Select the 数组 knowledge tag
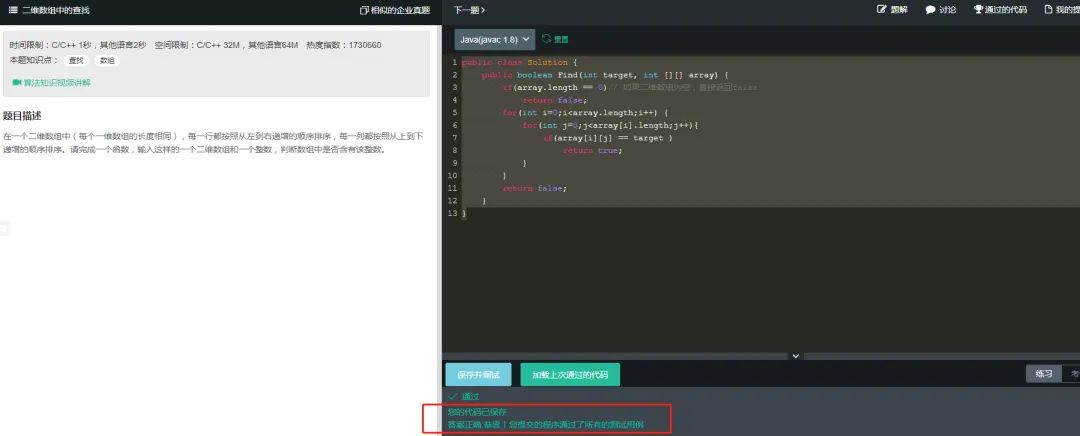The image size is (1080, 436). point(107,61)
